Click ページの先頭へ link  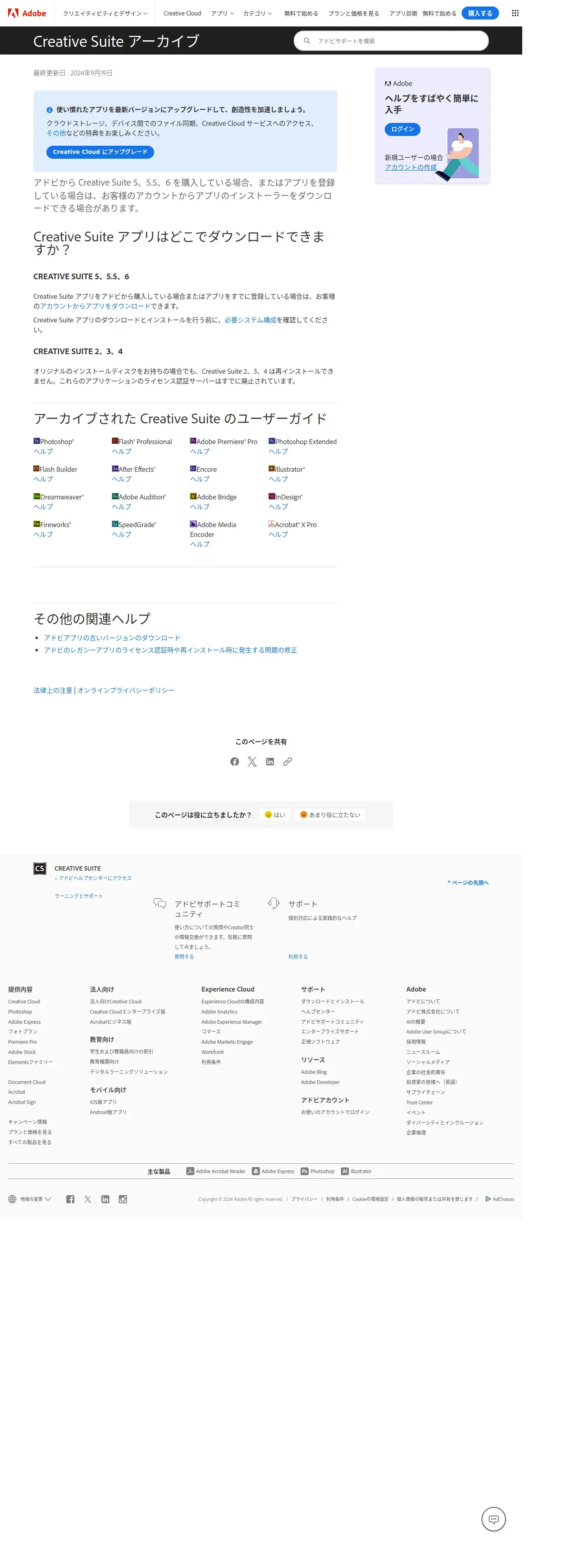468,883
